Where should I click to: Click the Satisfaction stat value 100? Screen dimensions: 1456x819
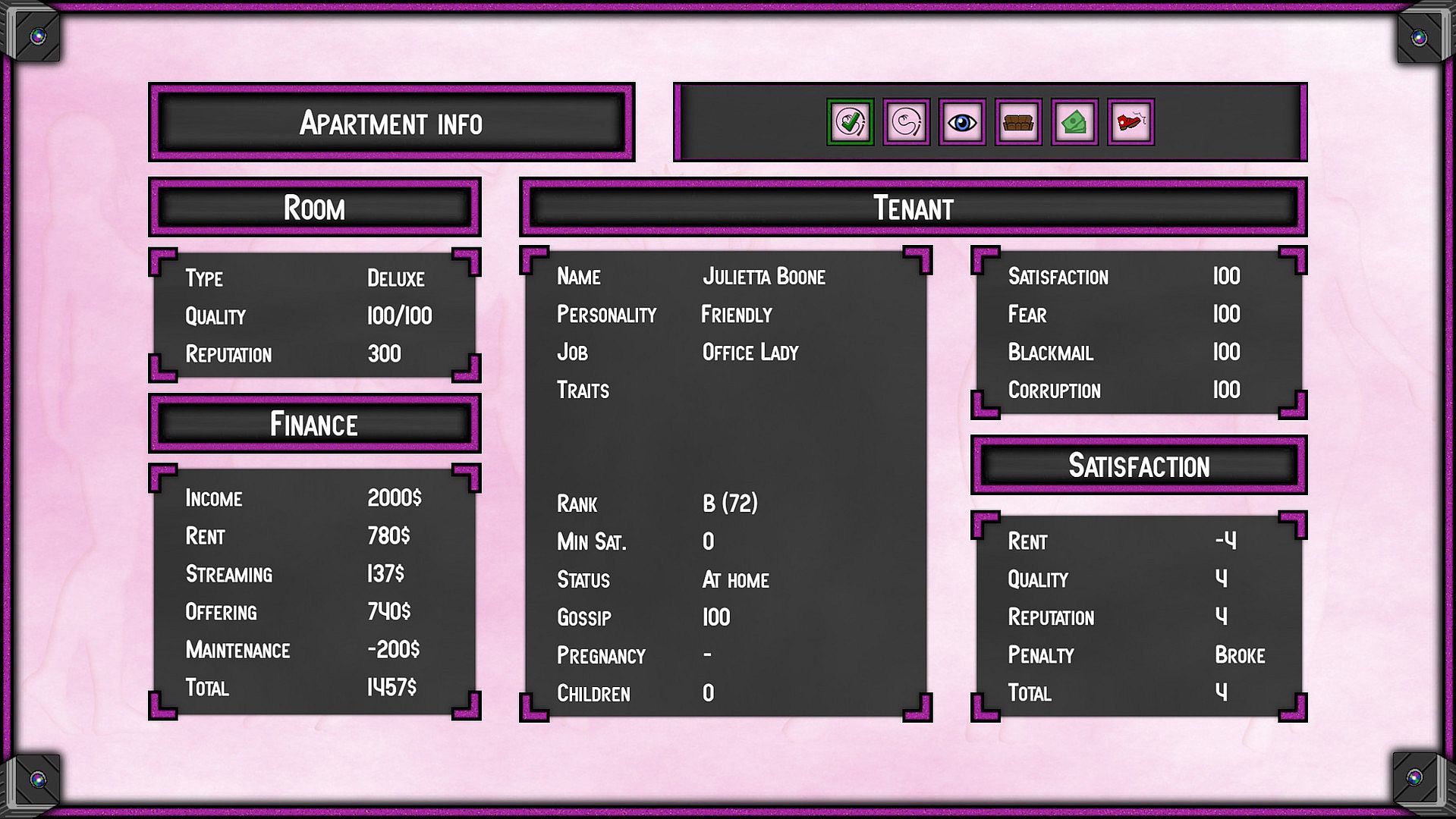click(x=1227, y=276)
